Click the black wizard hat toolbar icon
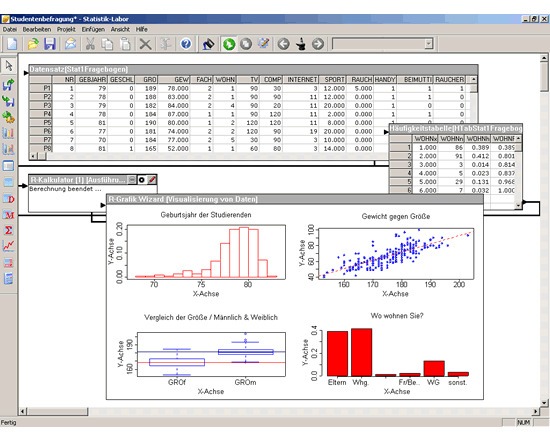The height and width of the screenshot is (440, 550). tap(301, 44)
